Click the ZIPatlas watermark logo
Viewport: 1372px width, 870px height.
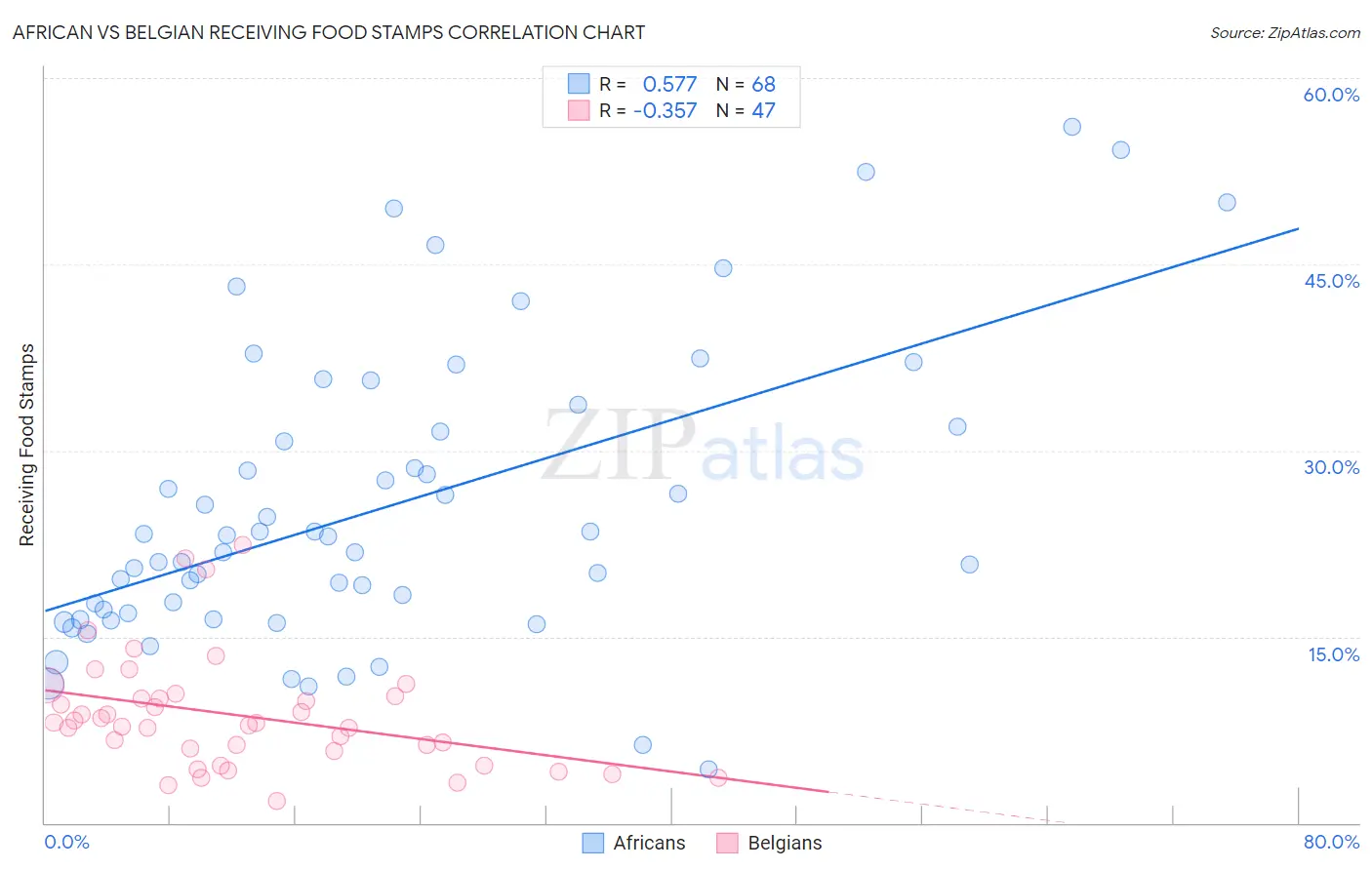coord(704,447)
